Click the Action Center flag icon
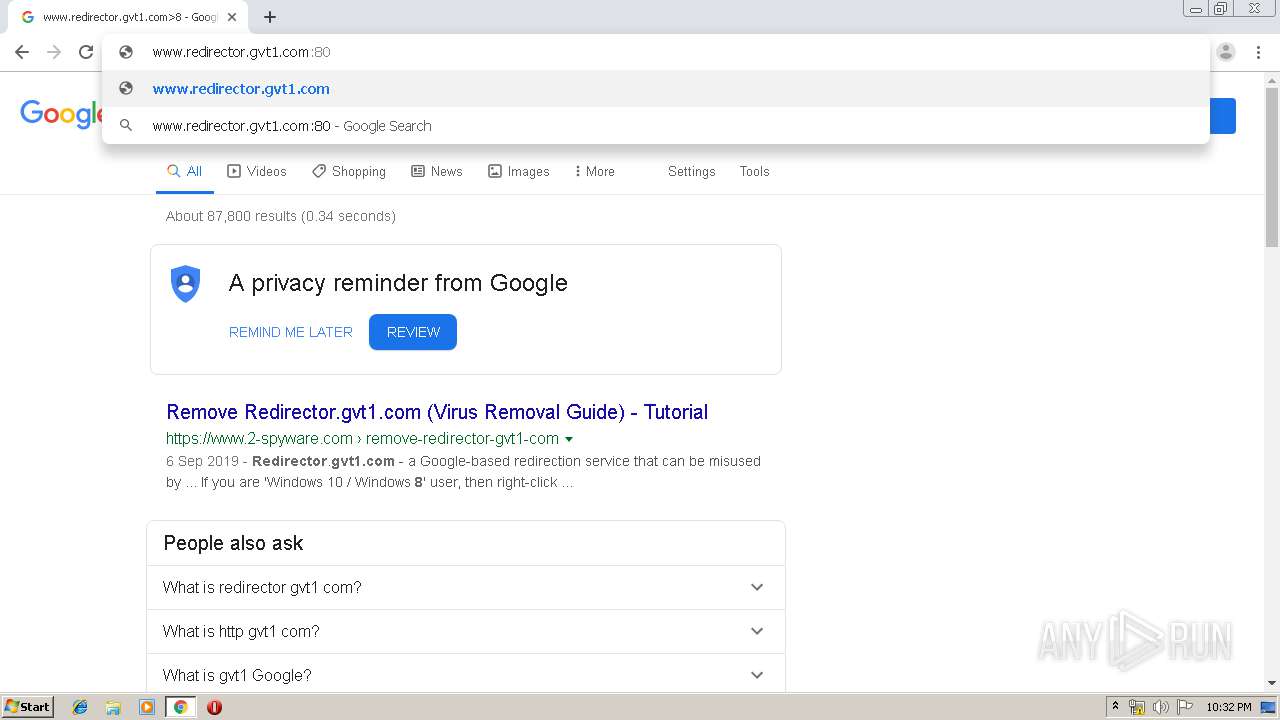Image resolution: width=1280 pixels, height=720 pixels. 1185,707
